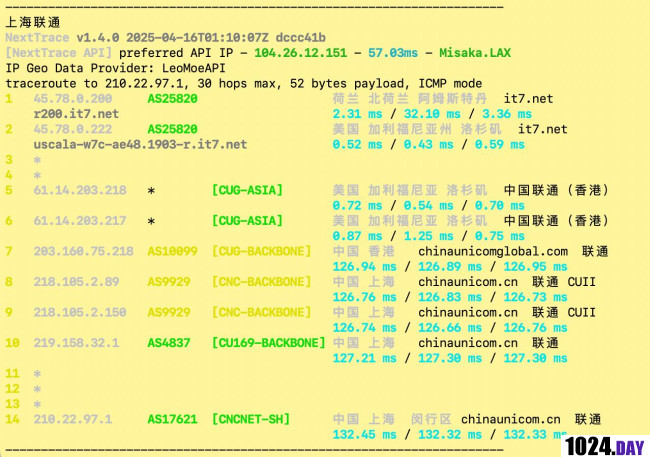Click hop 5 IP 61.14.203.218
Viewport: 650px width, 457px height.
(x=80, y=190)
